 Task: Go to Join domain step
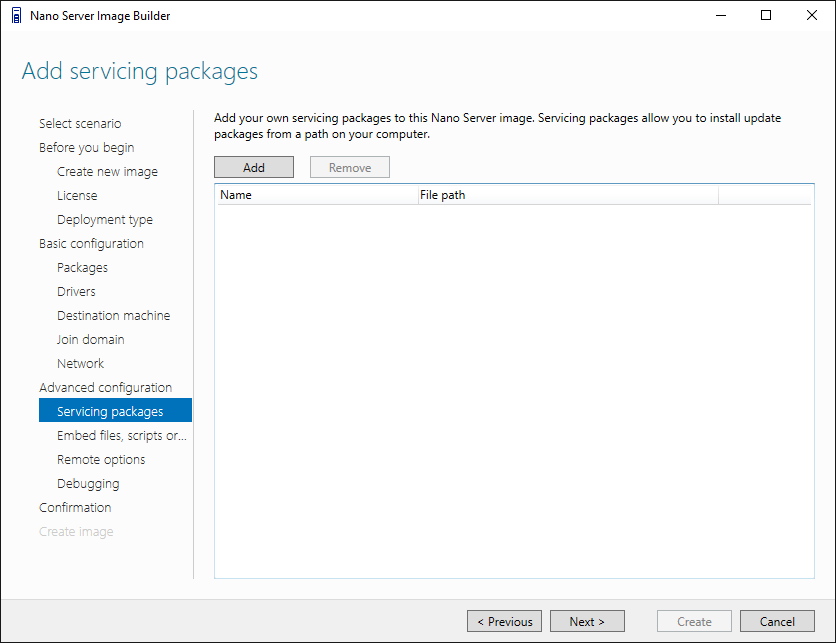click(90, 339)
